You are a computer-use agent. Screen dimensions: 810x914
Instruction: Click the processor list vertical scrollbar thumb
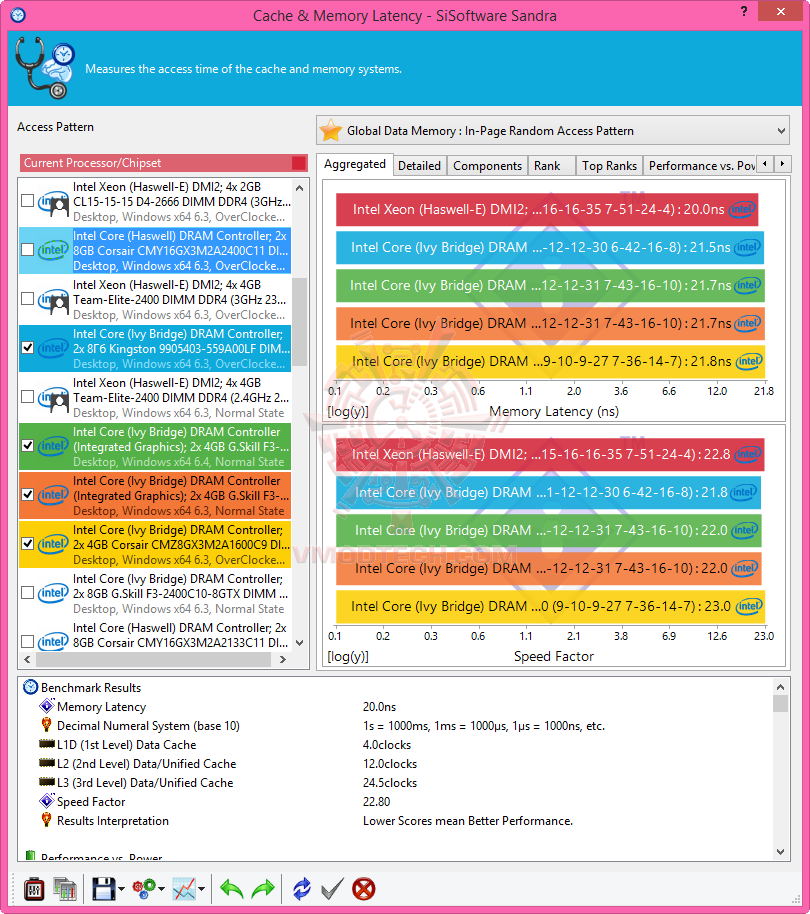click(x=300, y=322)
